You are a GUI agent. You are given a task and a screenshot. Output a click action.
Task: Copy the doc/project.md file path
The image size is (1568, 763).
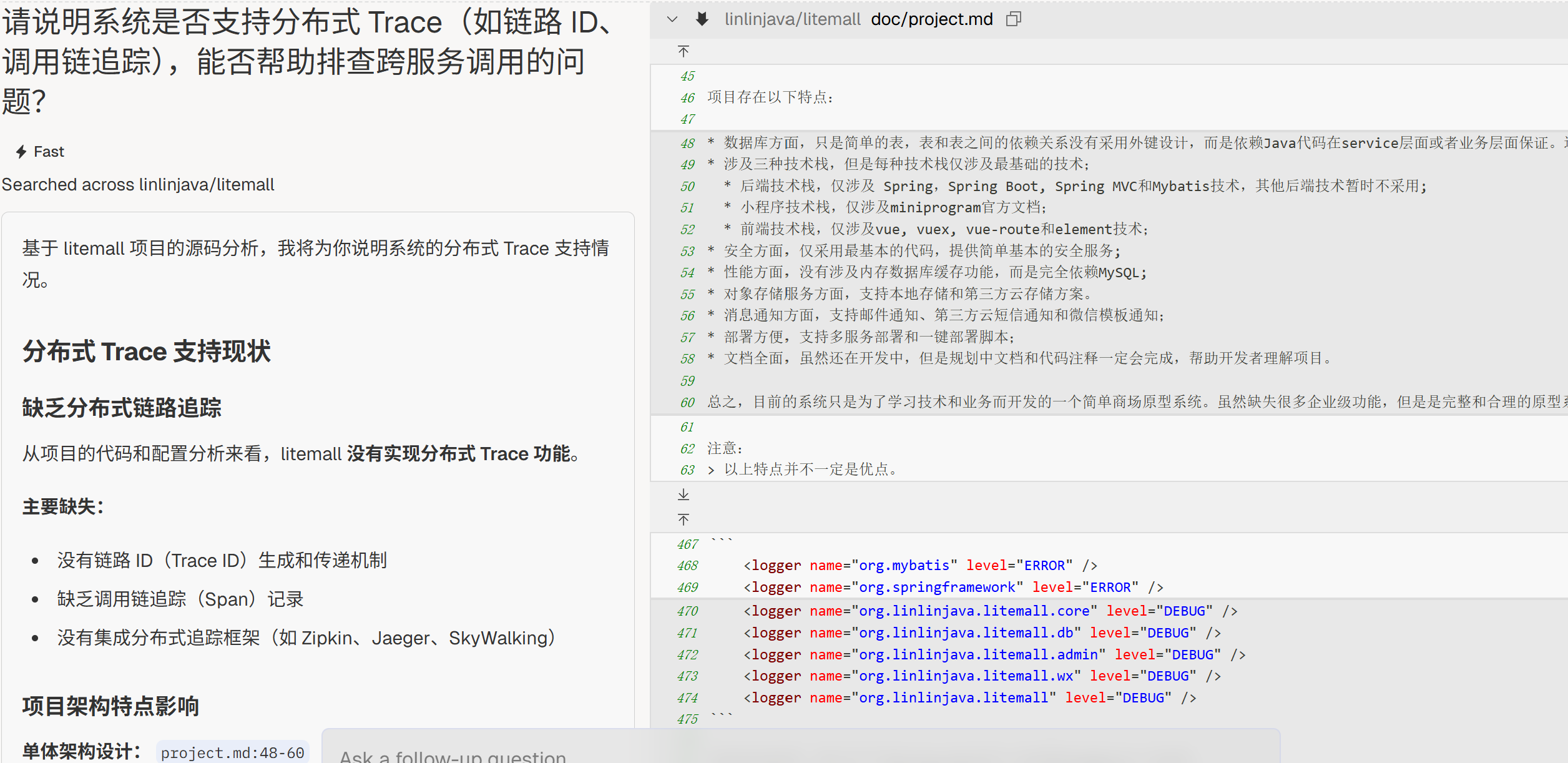[1014, 19]
